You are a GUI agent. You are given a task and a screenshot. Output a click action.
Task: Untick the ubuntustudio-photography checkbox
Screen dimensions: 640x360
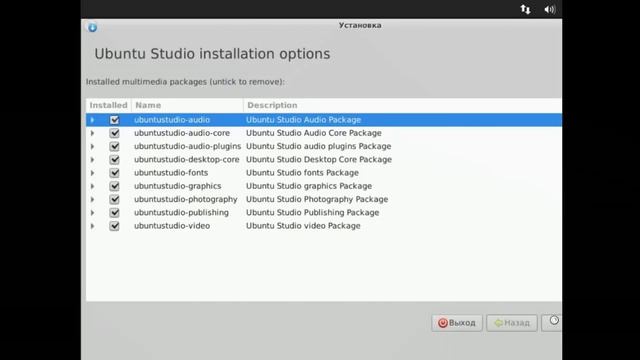tap(114, 199)
